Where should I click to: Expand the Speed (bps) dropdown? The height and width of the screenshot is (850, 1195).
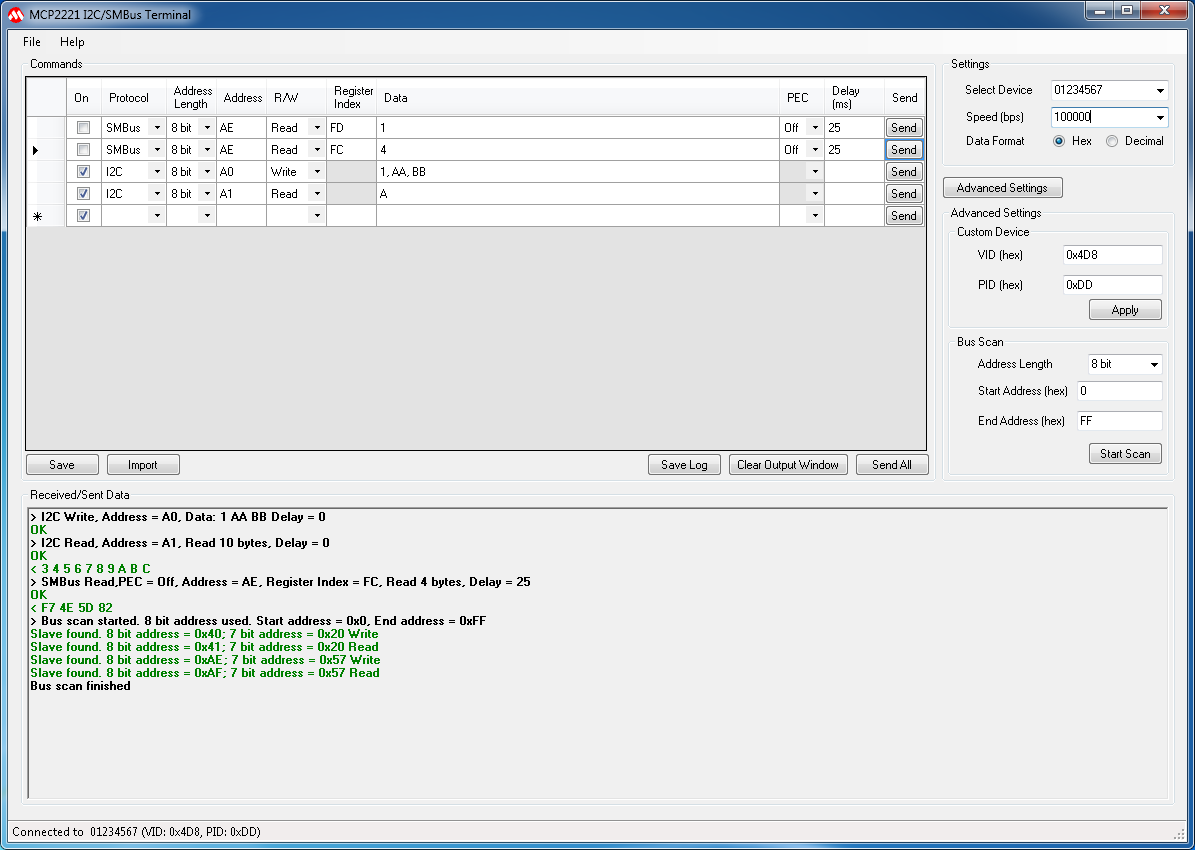[x=1160, y=117]
